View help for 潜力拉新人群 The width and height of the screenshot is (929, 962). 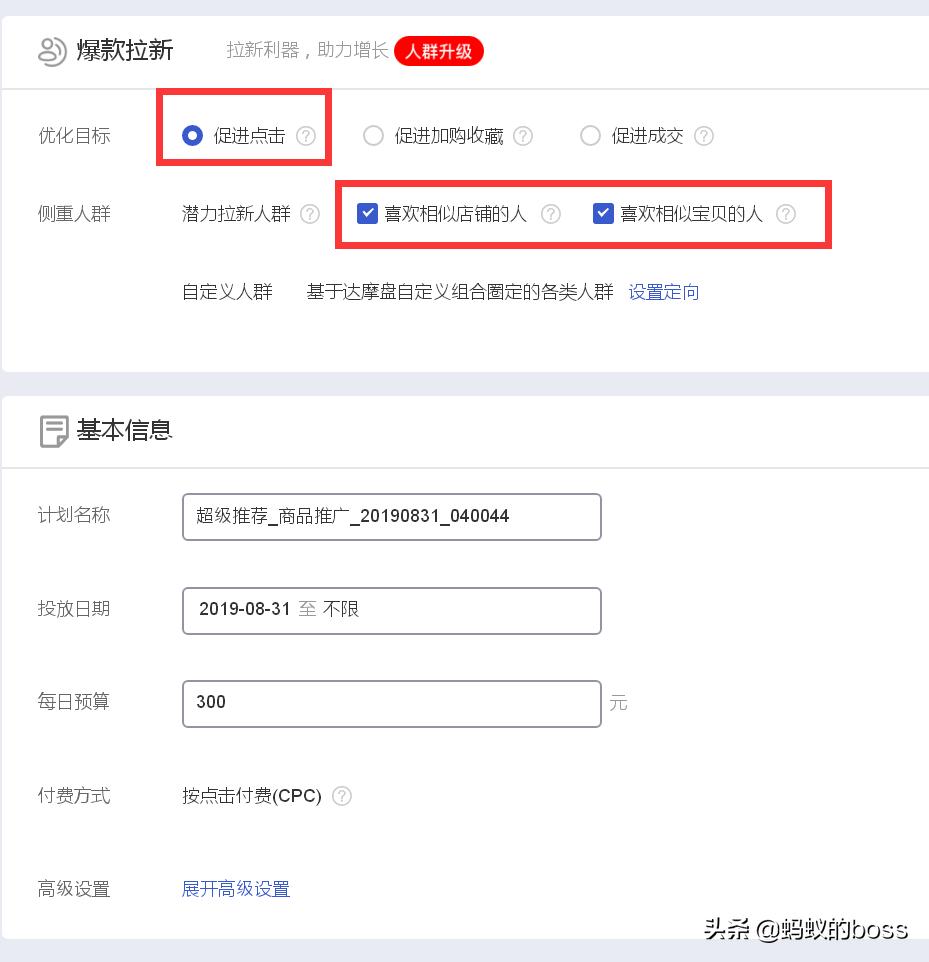(x=311, y=213)
